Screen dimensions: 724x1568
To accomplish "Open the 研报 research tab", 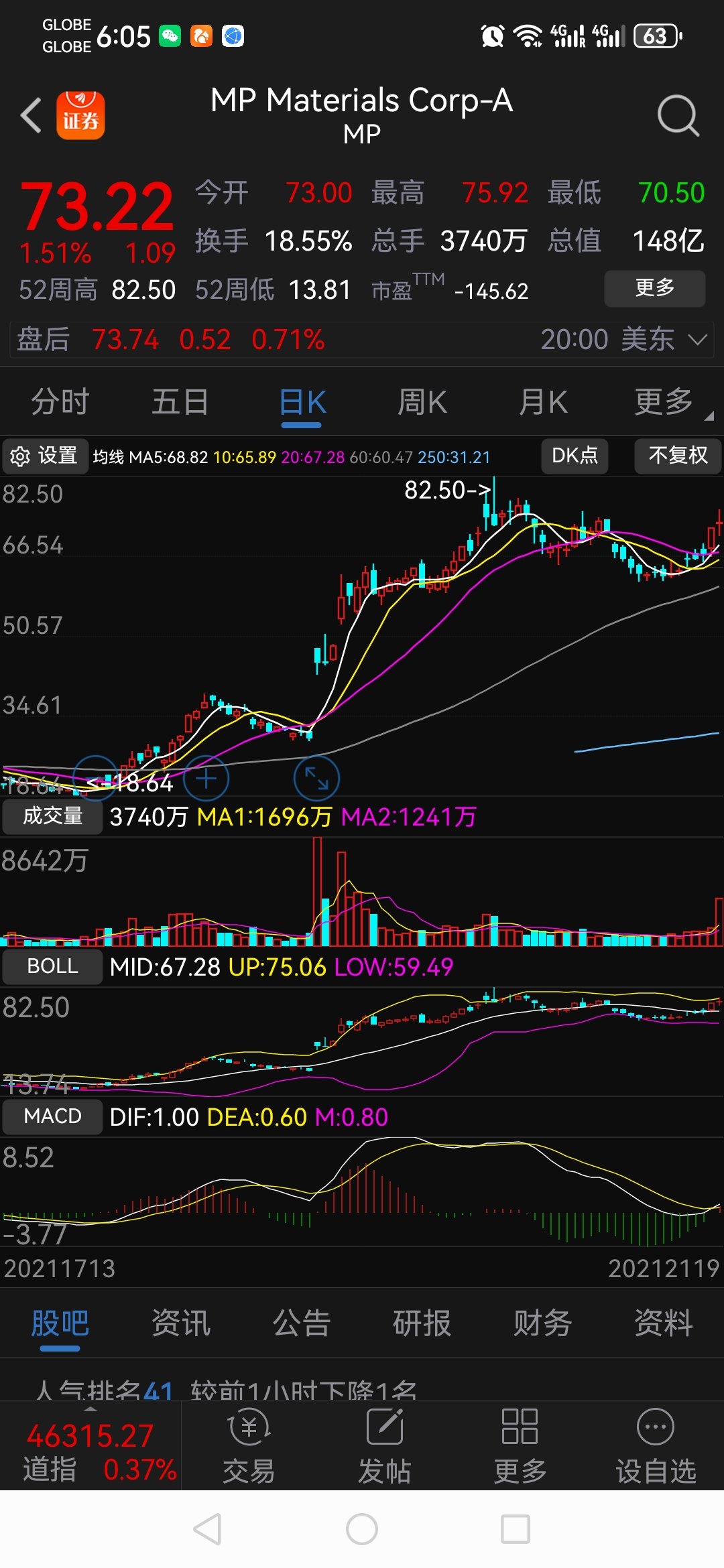I will [422, 1323].
